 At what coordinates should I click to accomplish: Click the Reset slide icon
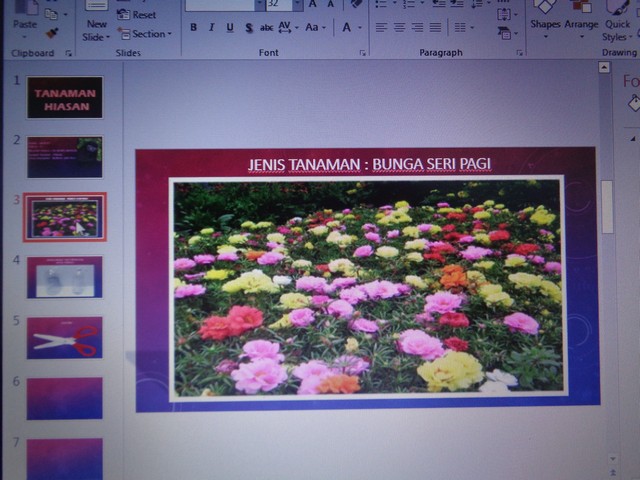pyautogui.click(x=138, y=15)
